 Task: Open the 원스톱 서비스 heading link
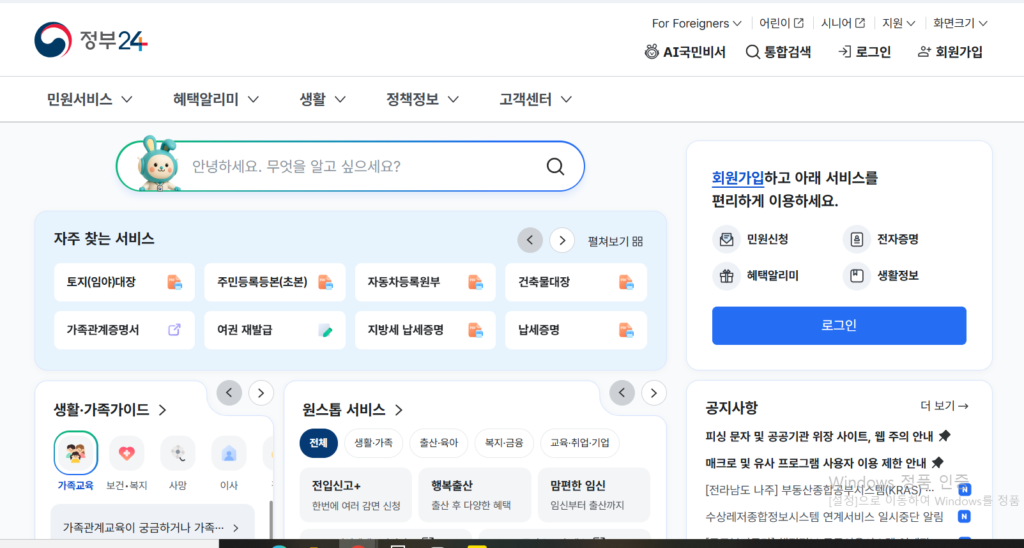click(x=353, y=410)
